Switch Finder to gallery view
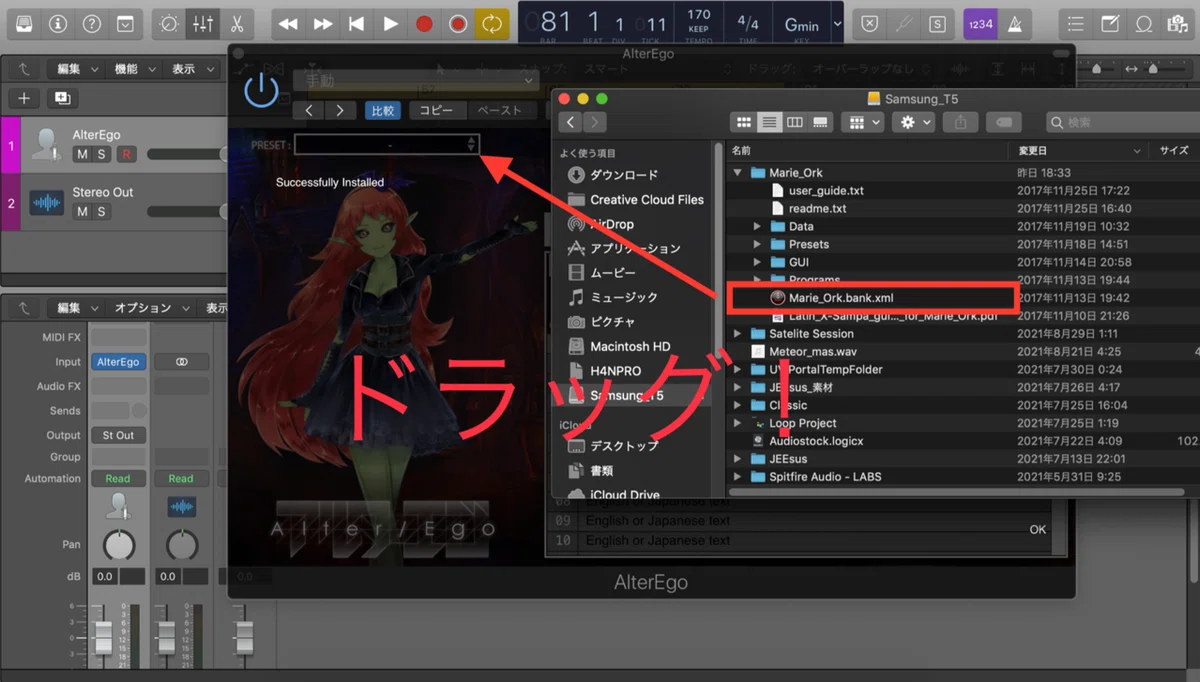The width and height of the screenshot is (1200, 682). pyautogui.click(x=821, y=122)
